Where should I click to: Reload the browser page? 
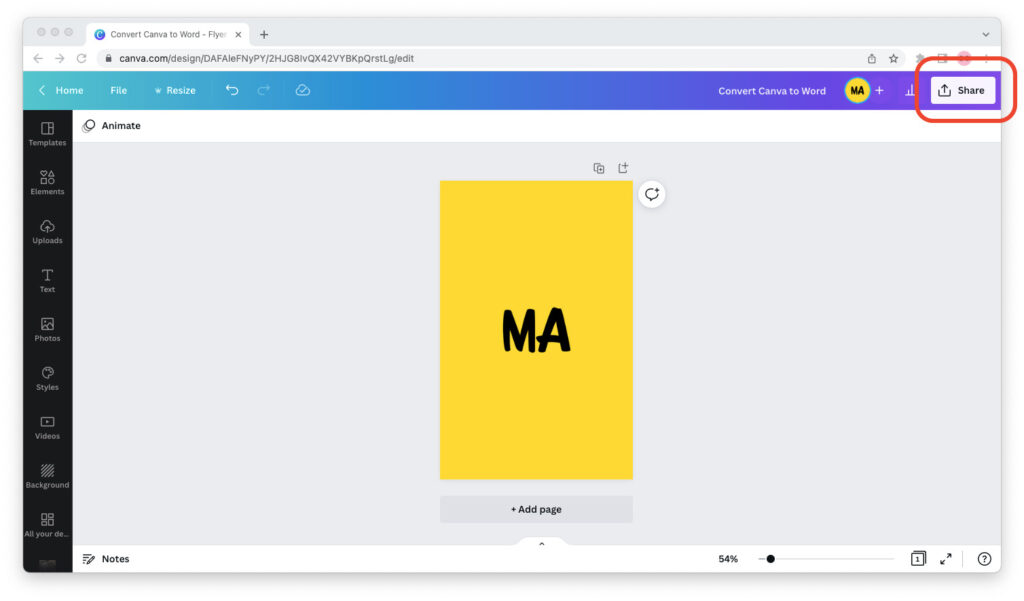82,58
